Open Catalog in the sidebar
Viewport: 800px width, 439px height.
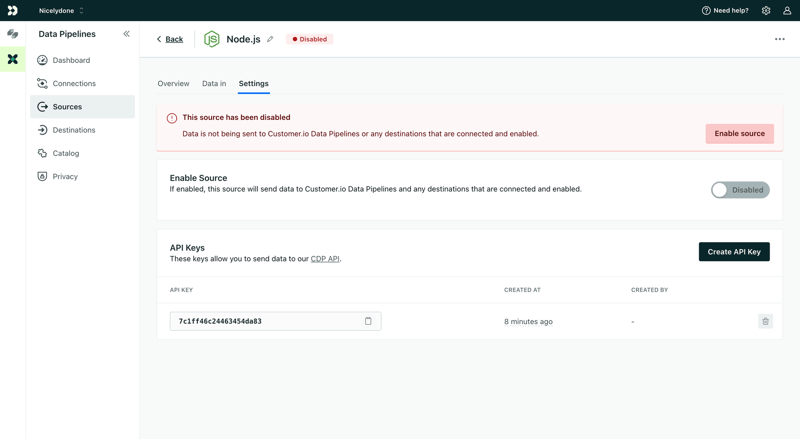(x=82, y=153)
